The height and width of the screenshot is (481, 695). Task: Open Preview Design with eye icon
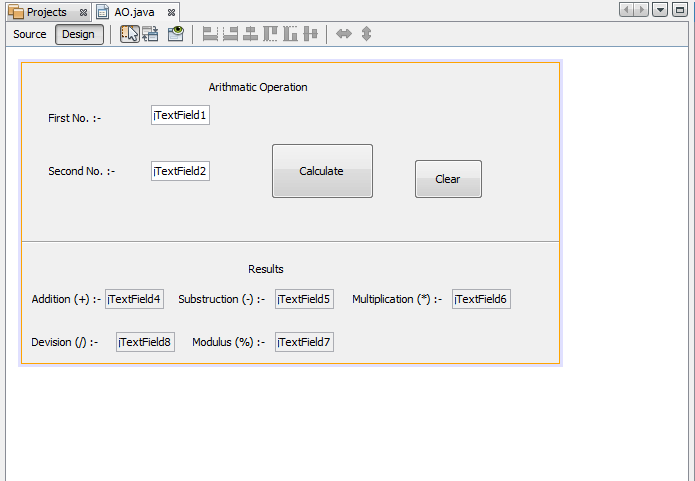(x=176, y=34)
